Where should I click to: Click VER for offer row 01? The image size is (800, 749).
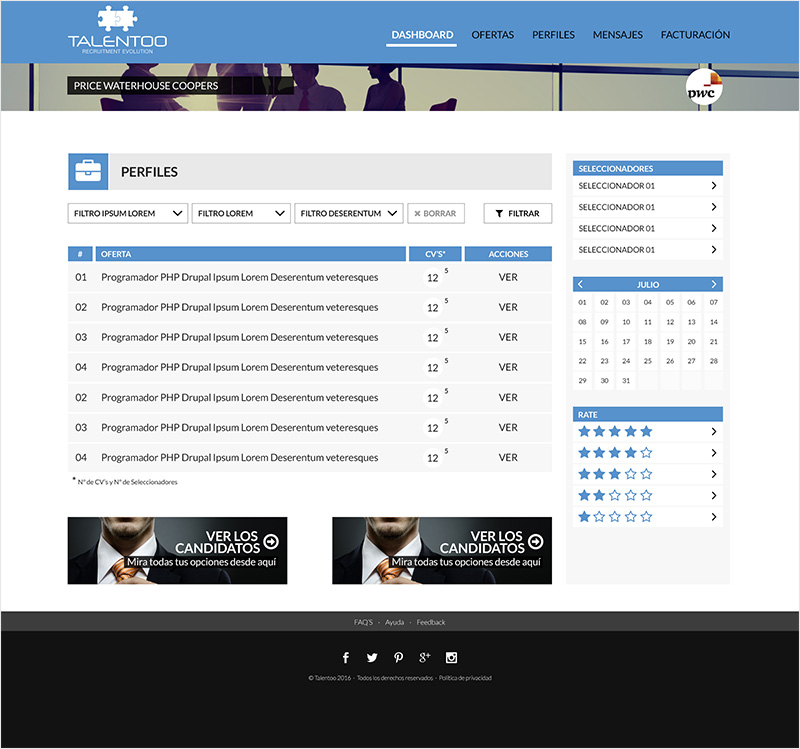click(508, 277)
